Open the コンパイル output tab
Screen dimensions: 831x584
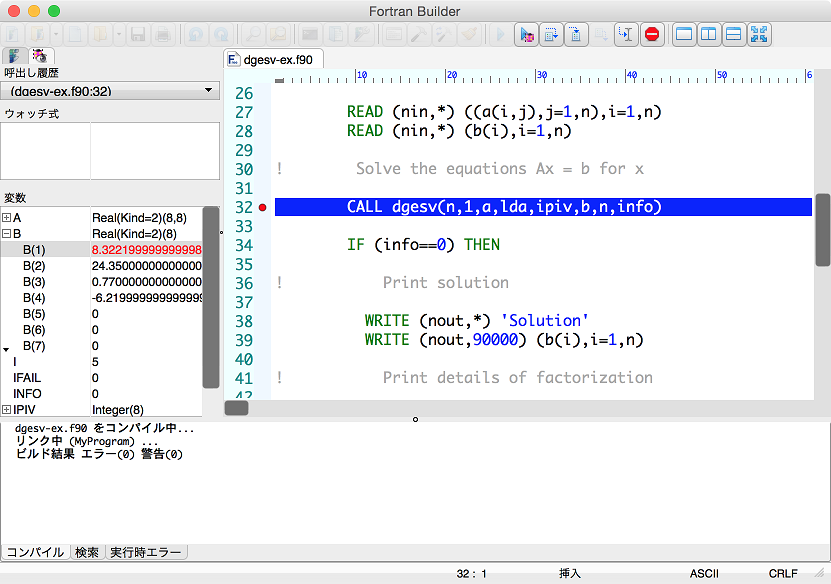coord(36,552)
